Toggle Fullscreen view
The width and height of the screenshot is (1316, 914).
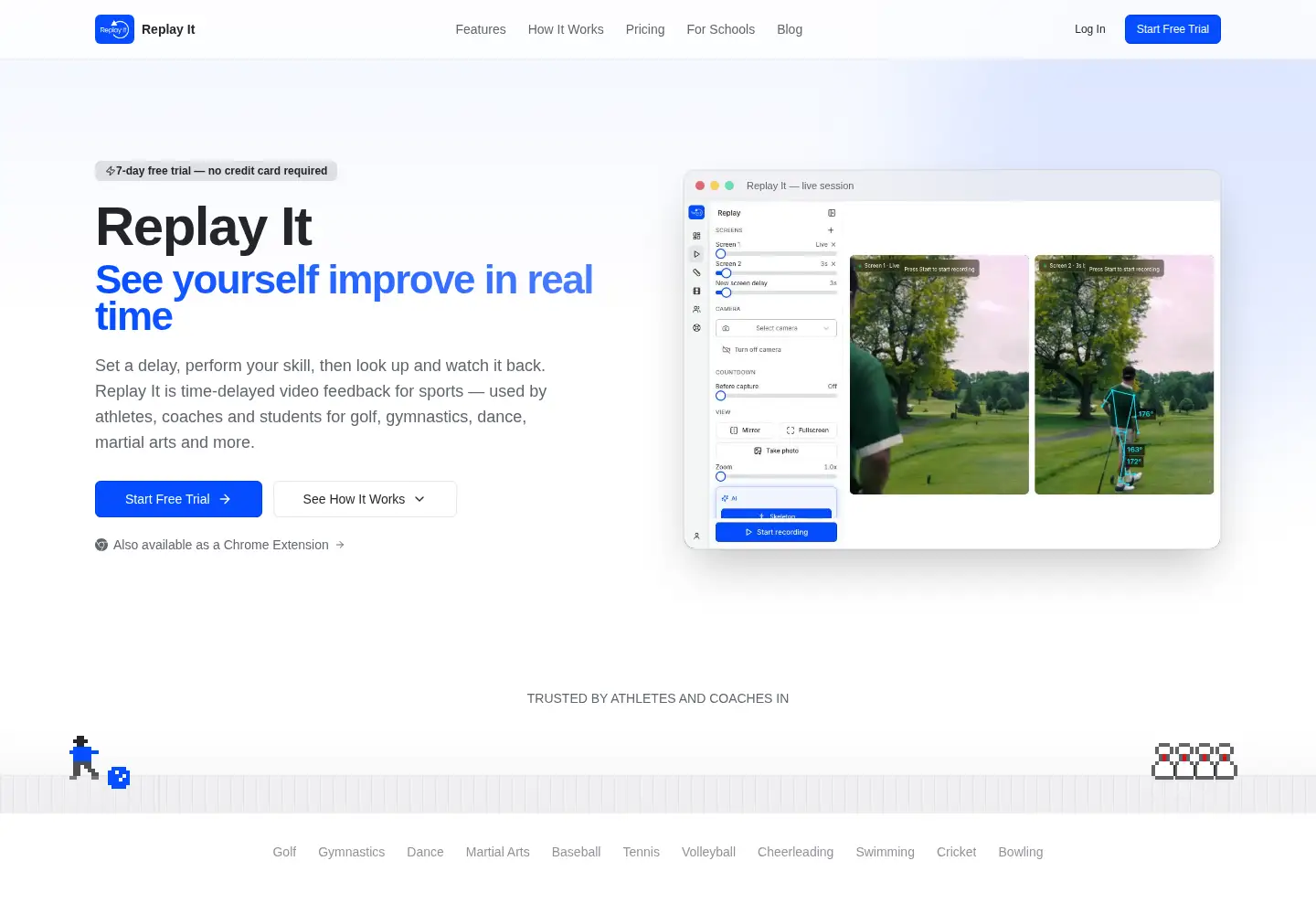[x=807, y=430]
